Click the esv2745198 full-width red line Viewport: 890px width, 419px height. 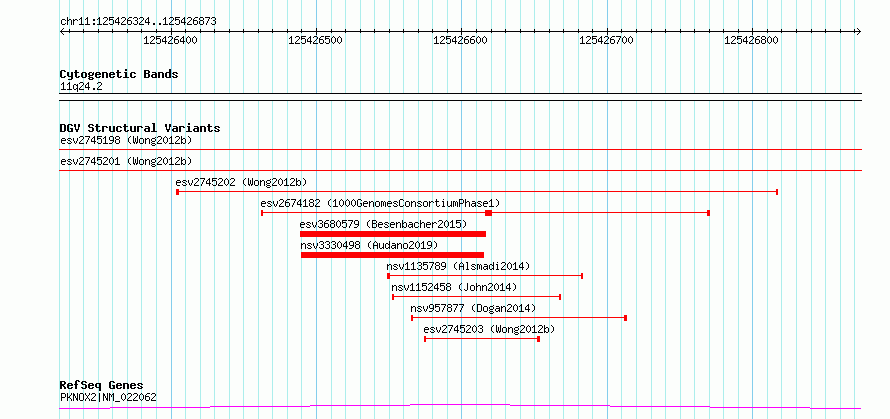(x=461, y=150)
